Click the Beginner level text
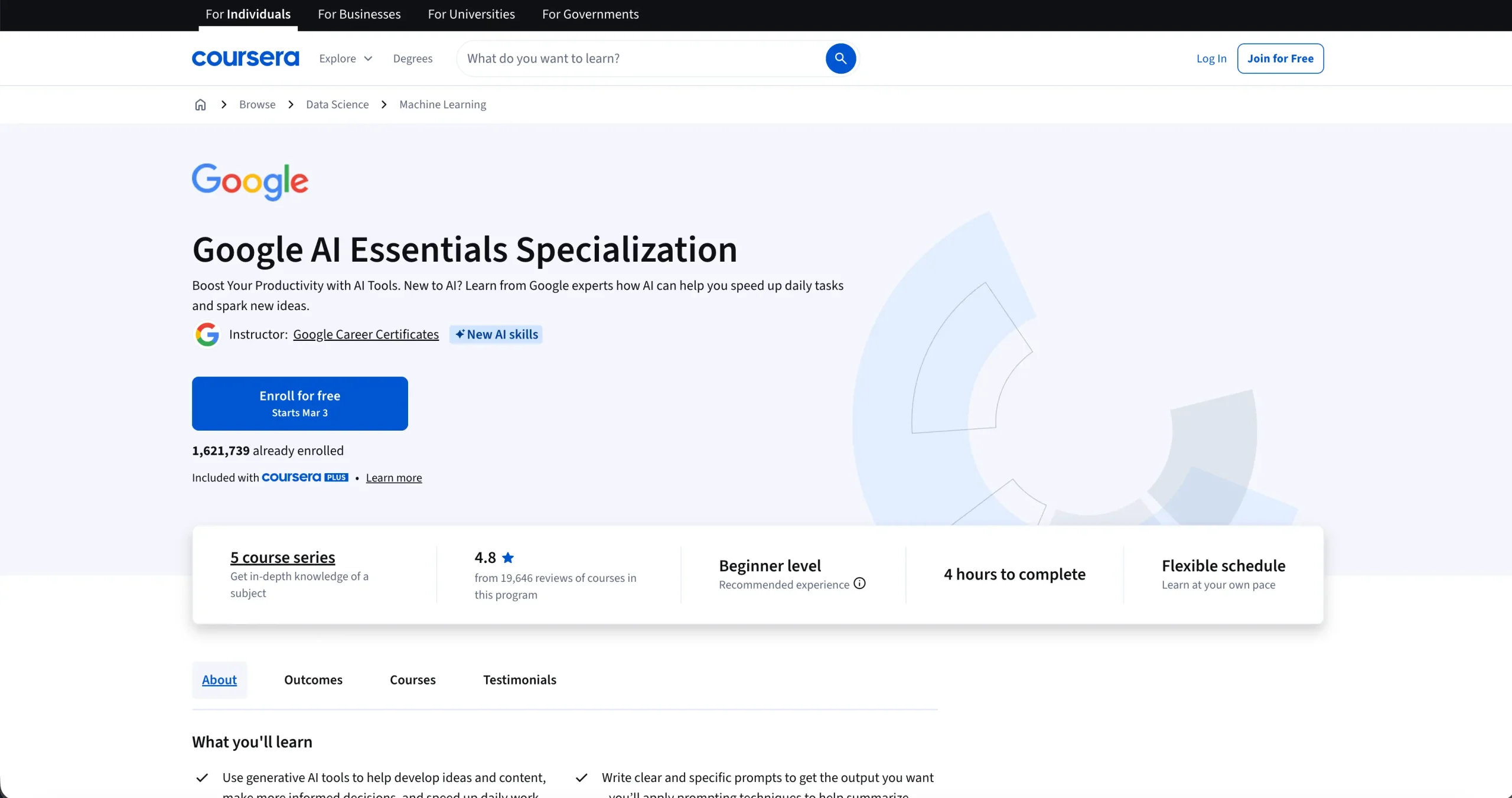This screenshot has height=798, width=1512. (x=770, y=566)
